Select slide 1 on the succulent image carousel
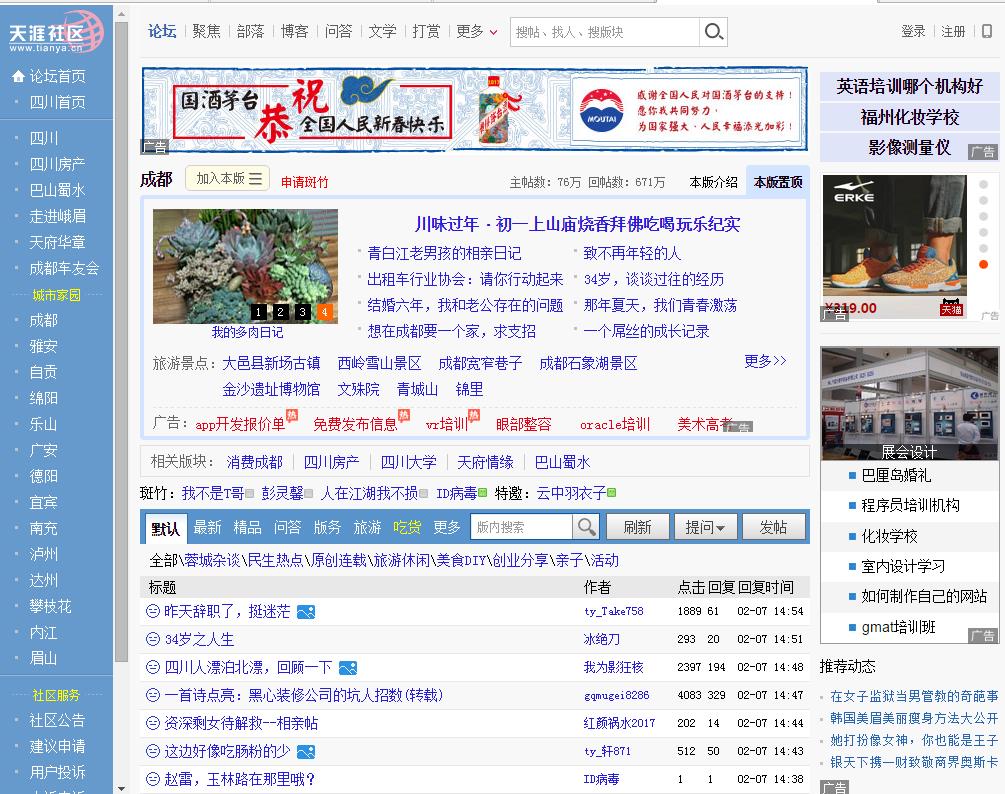Screen dimensions: 1005x794 [258, 312]
